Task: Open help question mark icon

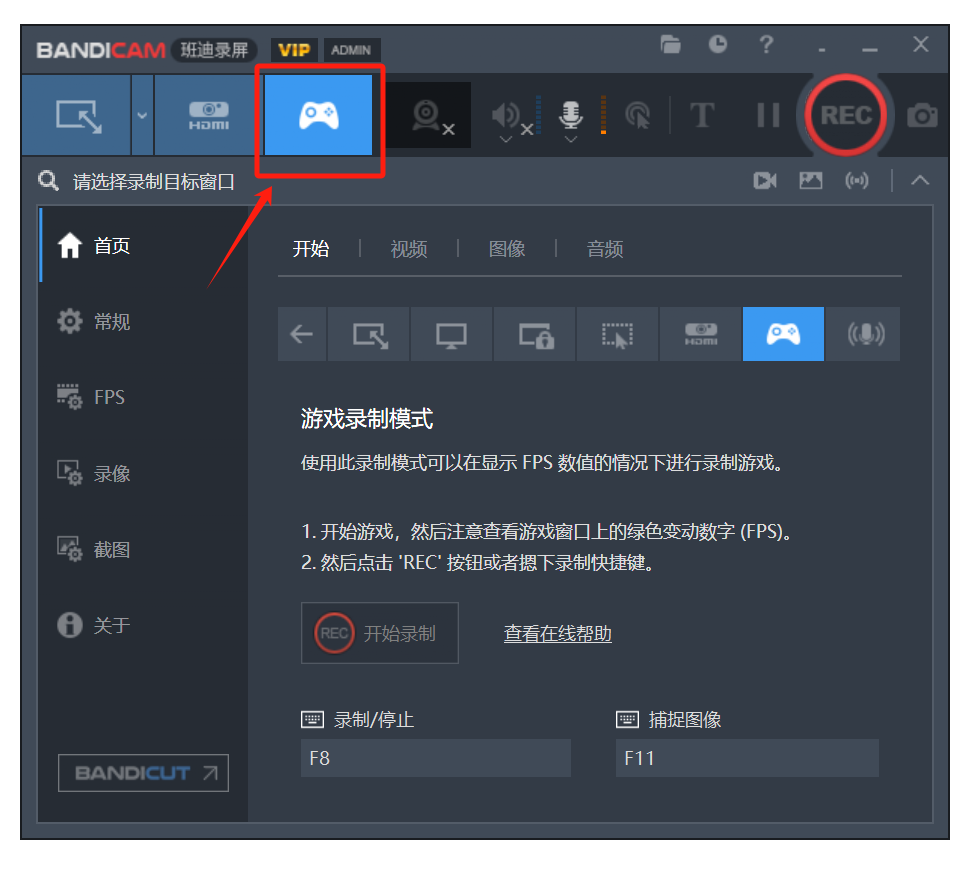Action: (x=766, y=44)
